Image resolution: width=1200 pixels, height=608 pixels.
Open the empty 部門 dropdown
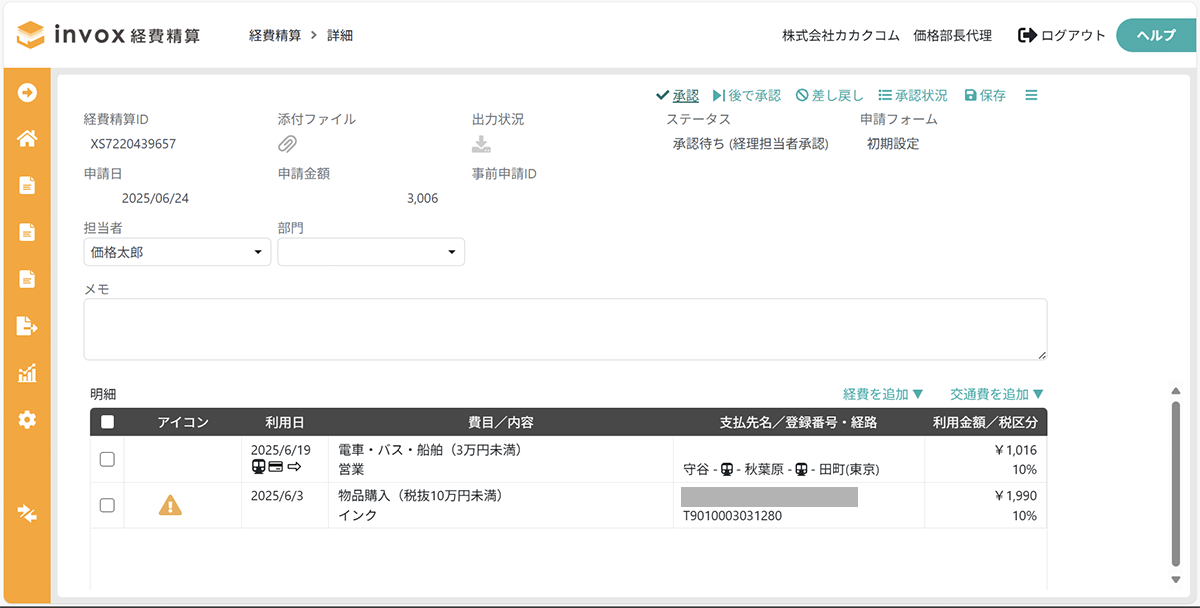371,252
